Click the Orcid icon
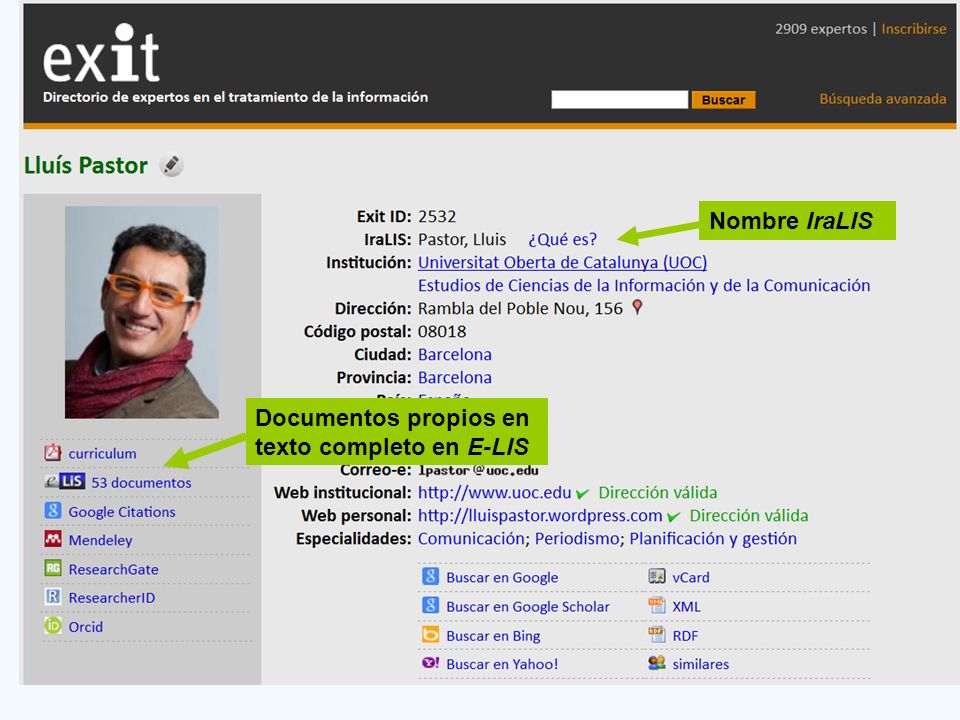Viewport: 960px width, 720px height. 53,626
